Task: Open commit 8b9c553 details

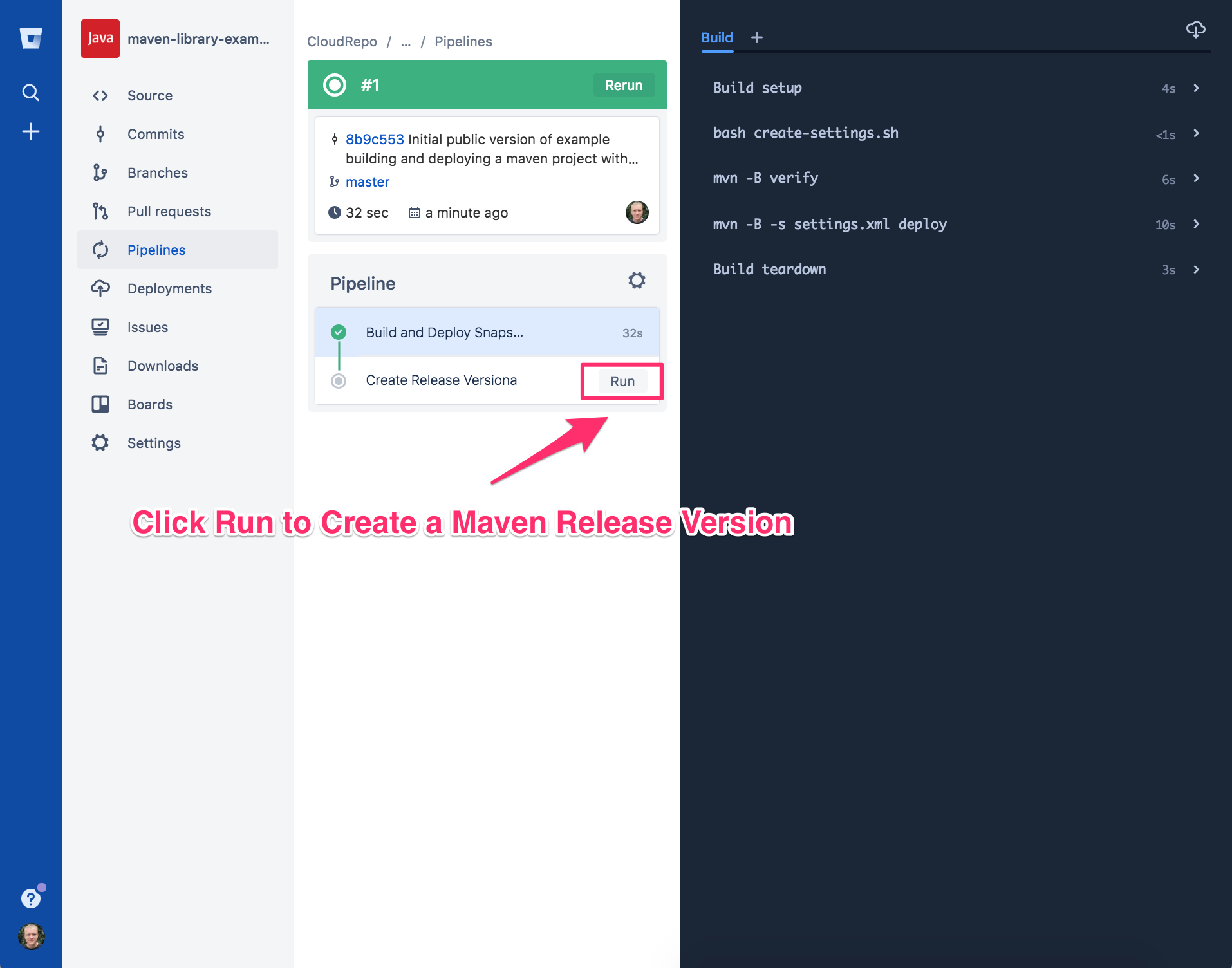Action: point(374,139)
